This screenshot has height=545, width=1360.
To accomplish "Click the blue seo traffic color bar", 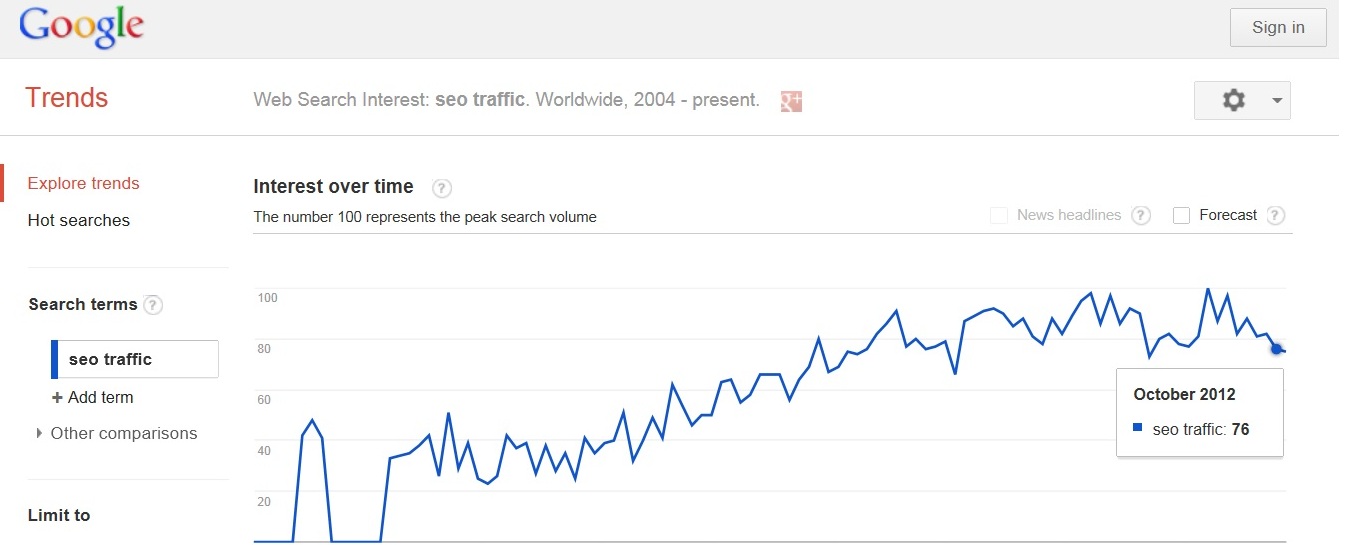I will pyautogui.click(x=55, y=359).
